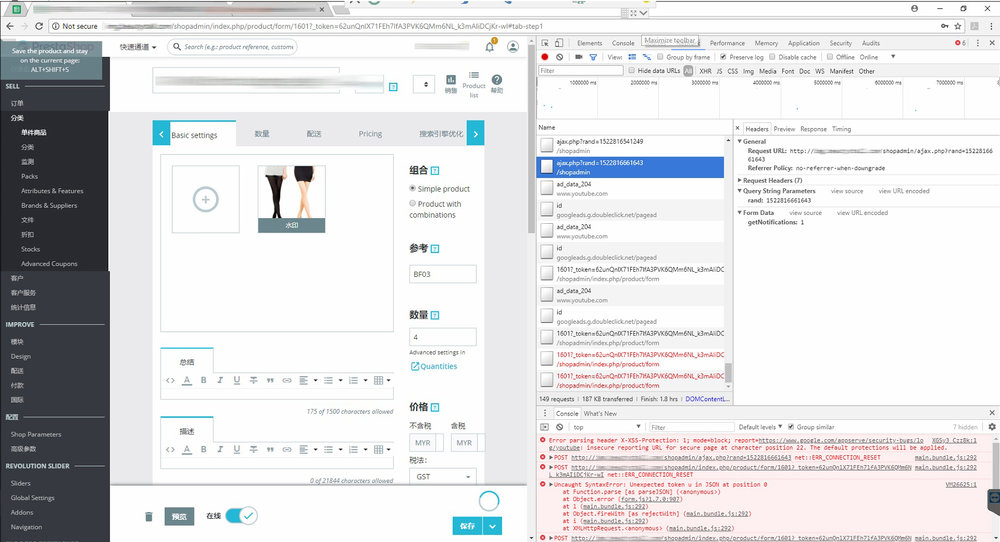Image resolution: width=1000 pixels, height=542 pixels.
Task: Switch to the 配送 product tab
Action: point(314,134)
